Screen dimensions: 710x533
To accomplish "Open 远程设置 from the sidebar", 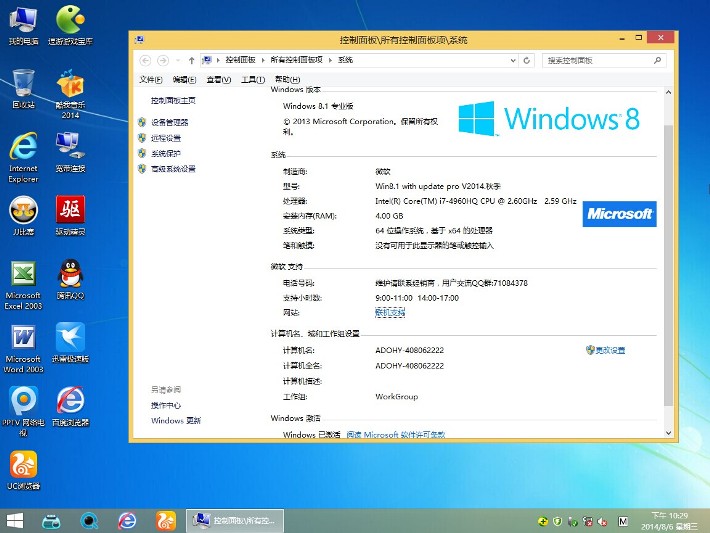I will click(x=166, y=138).
